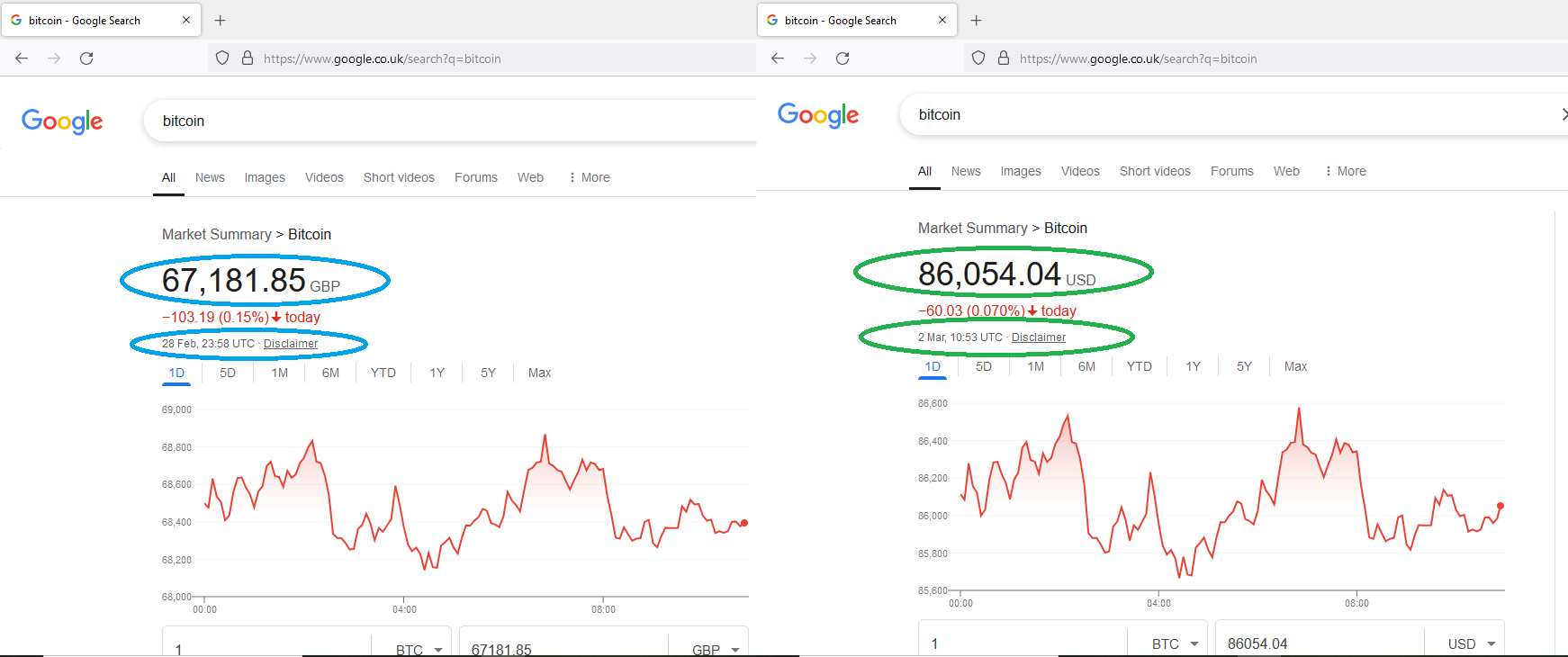Reload page in right browser window

click(x=843, y=58)
